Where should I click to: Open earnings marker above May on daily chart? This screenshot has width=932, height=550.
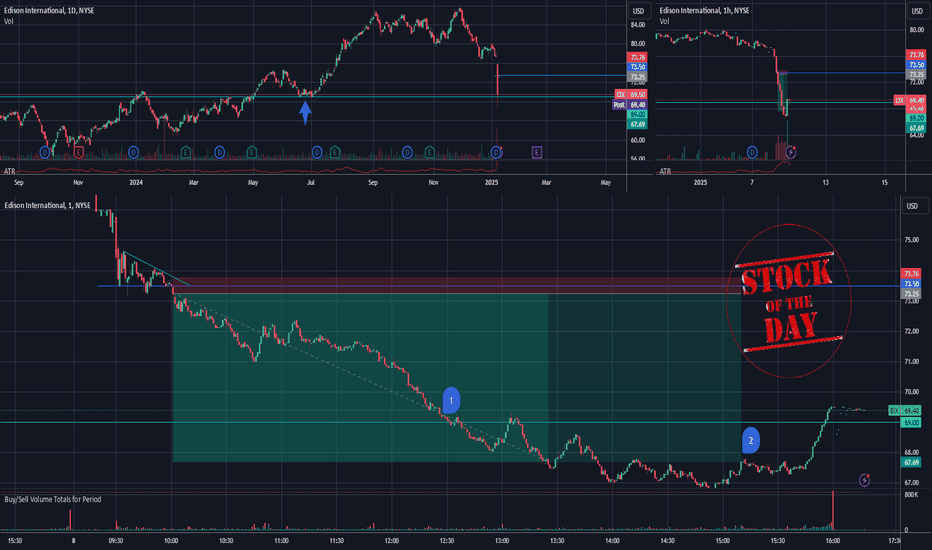(251, 152)
